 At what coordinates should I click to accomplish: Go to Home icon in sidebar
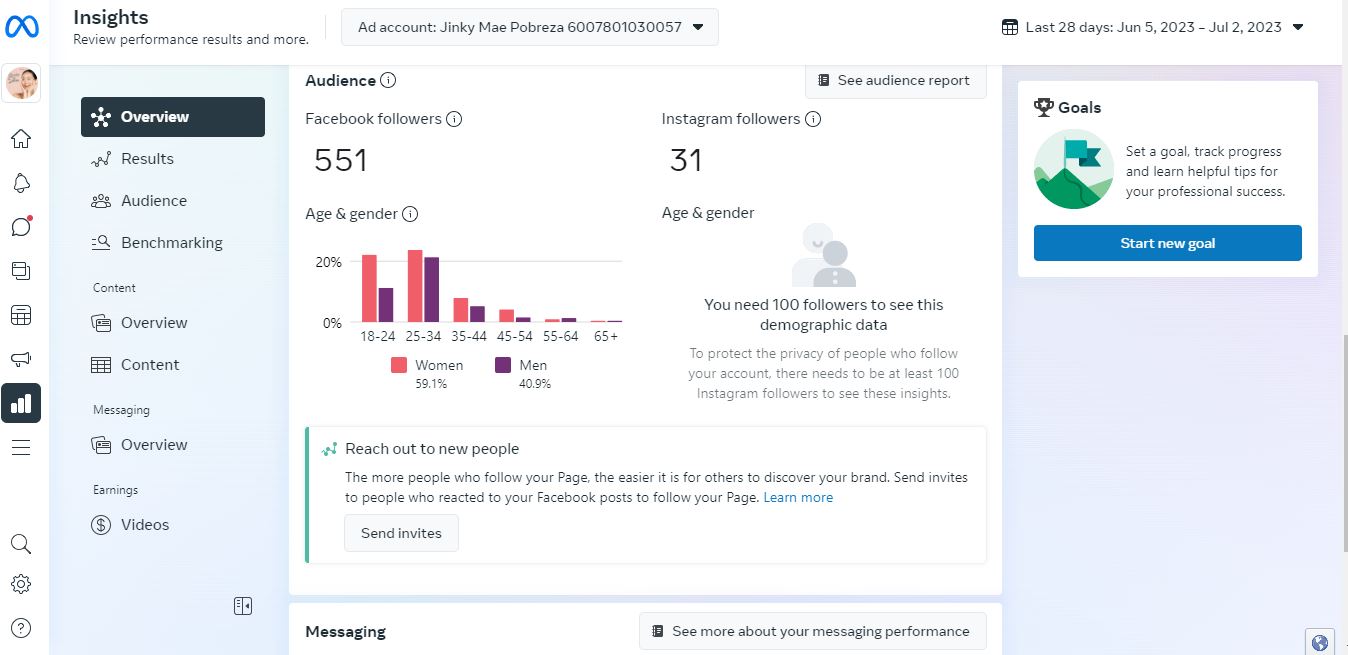point(21,139)
